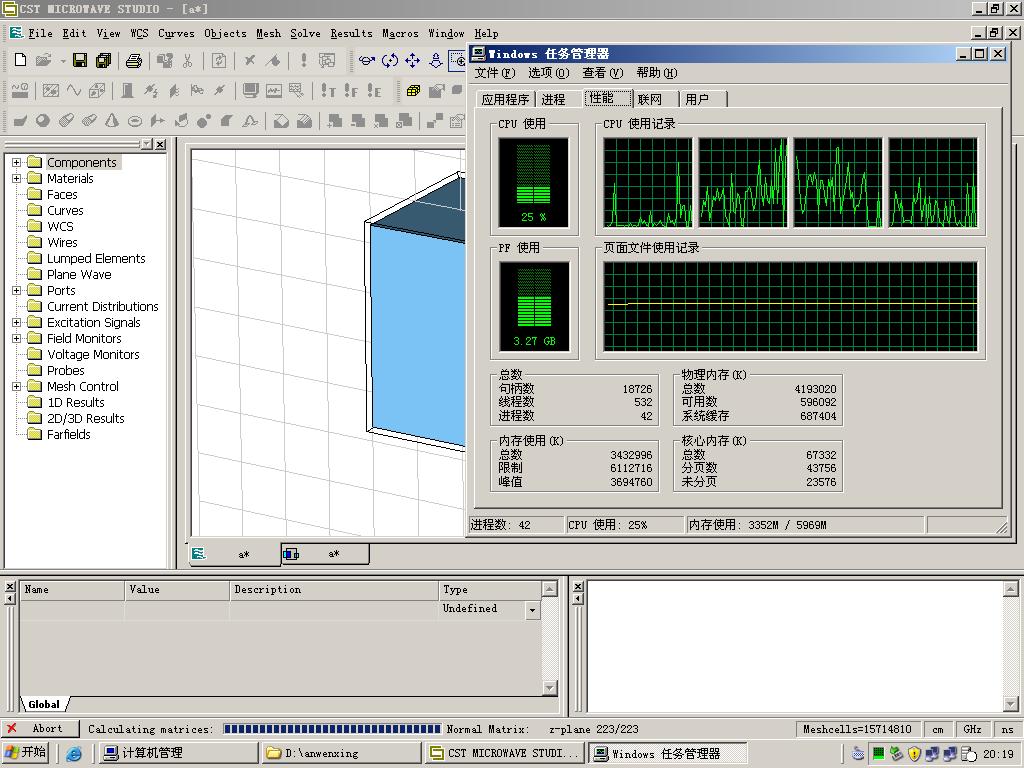
Task: Open the Type dropdown showing Undefined
Action: point(533,610)
